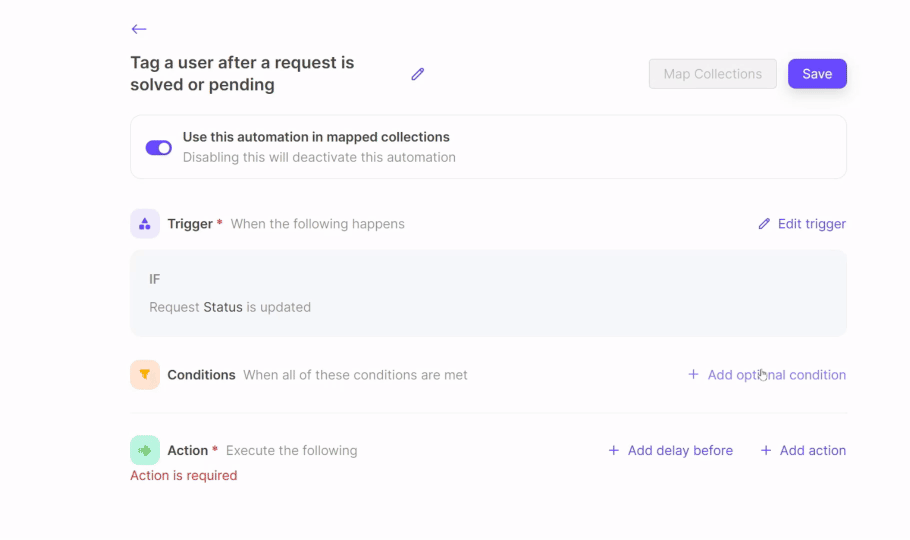Click the pencil icon beside the automation title
The image size is (910, 540).
pyautogui.click(x=418, y=74)
